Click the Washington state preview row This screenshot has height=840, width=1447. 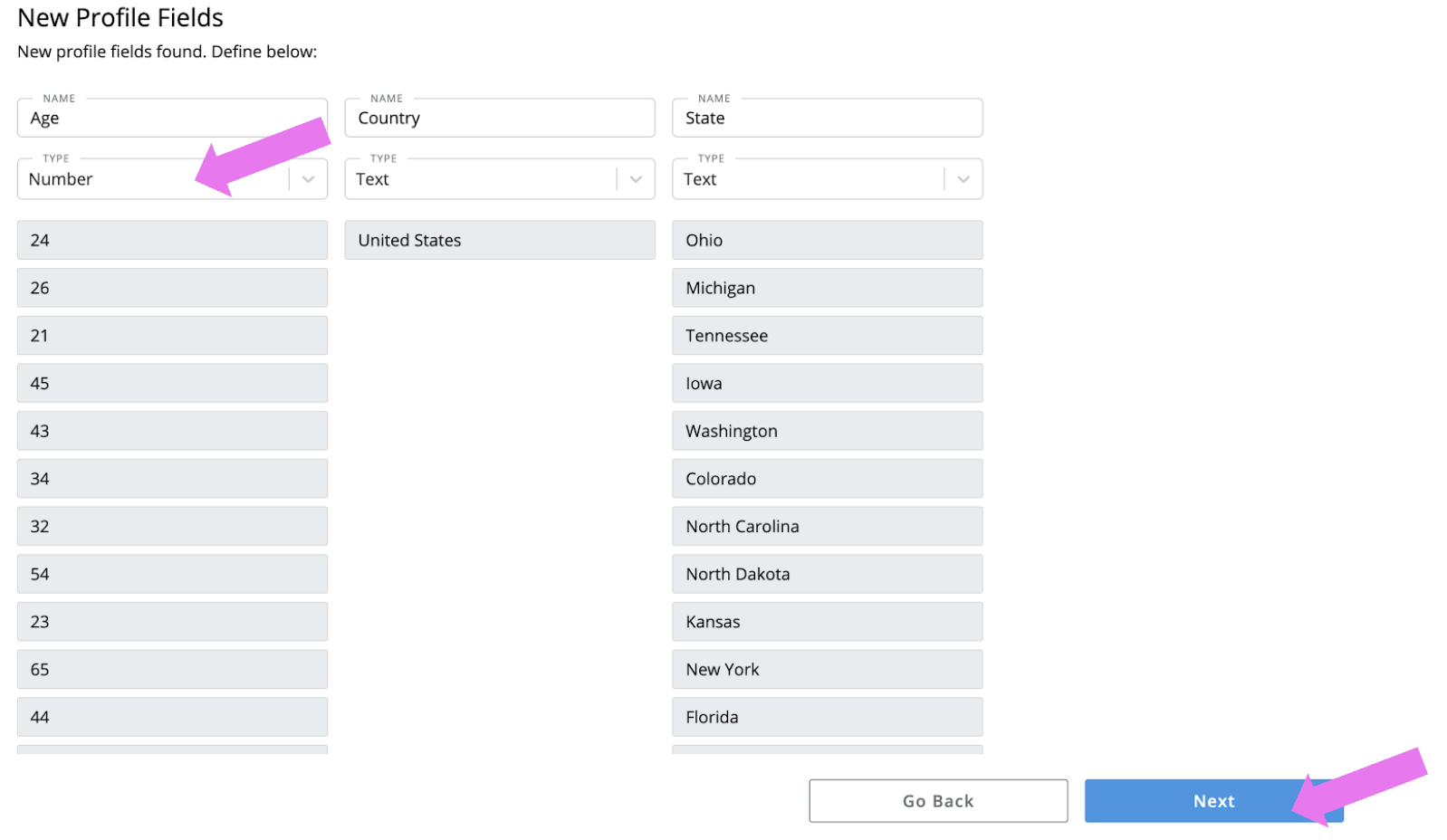click(827, 432)
